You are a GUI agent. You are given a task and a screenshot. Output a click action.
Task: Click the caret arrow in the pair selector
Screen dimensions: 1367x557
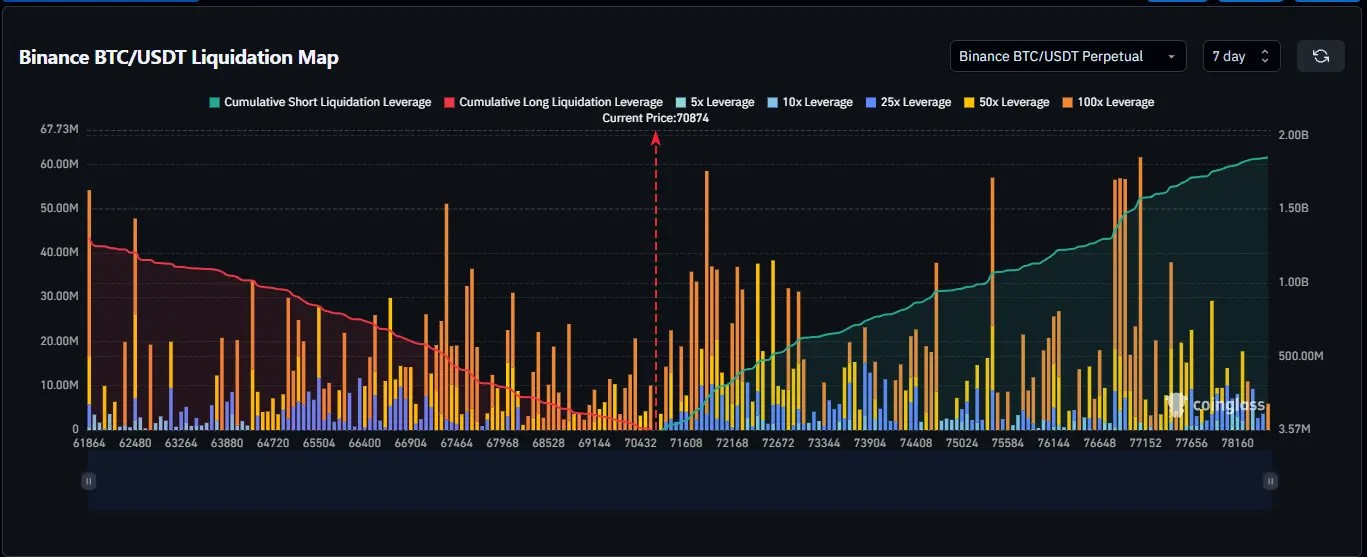(x=1171, y=57)
